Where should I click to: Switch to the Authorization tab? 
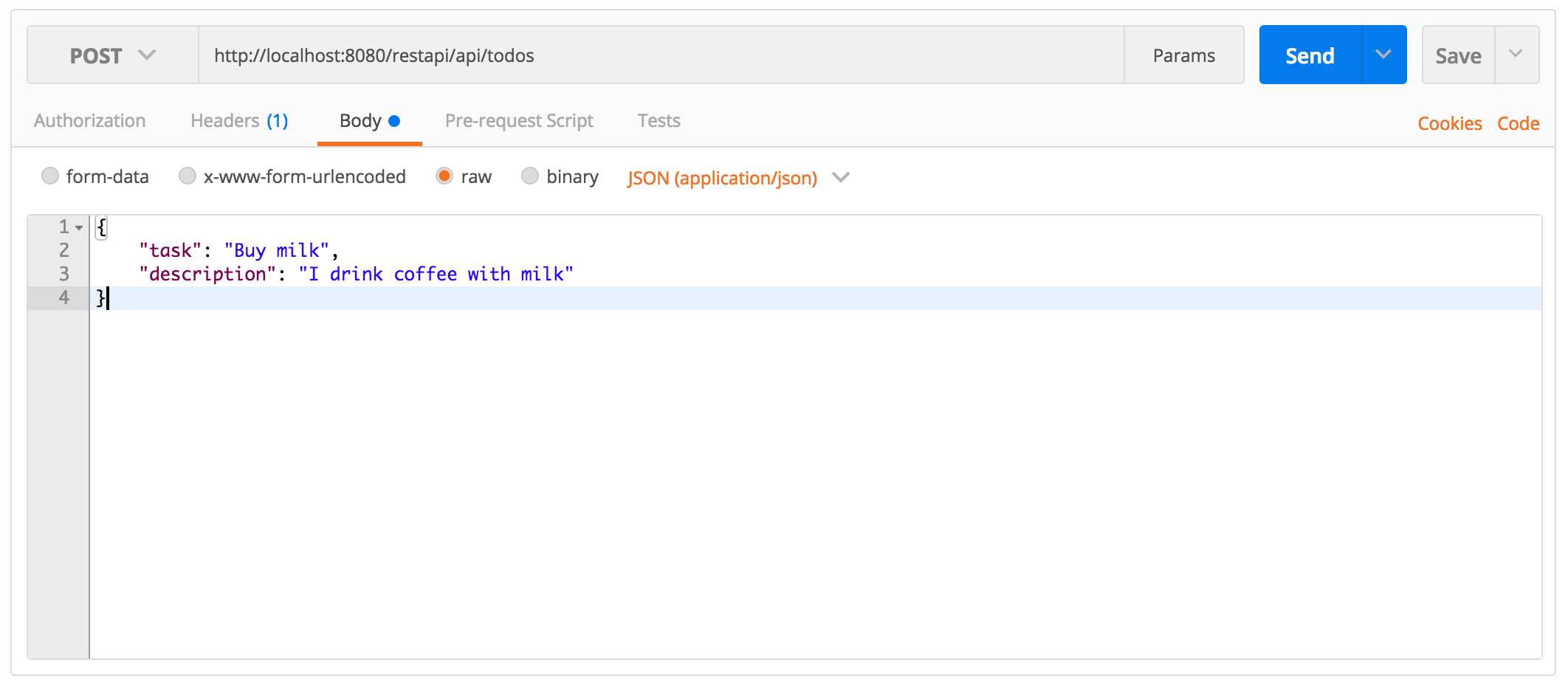coord(89,121)
